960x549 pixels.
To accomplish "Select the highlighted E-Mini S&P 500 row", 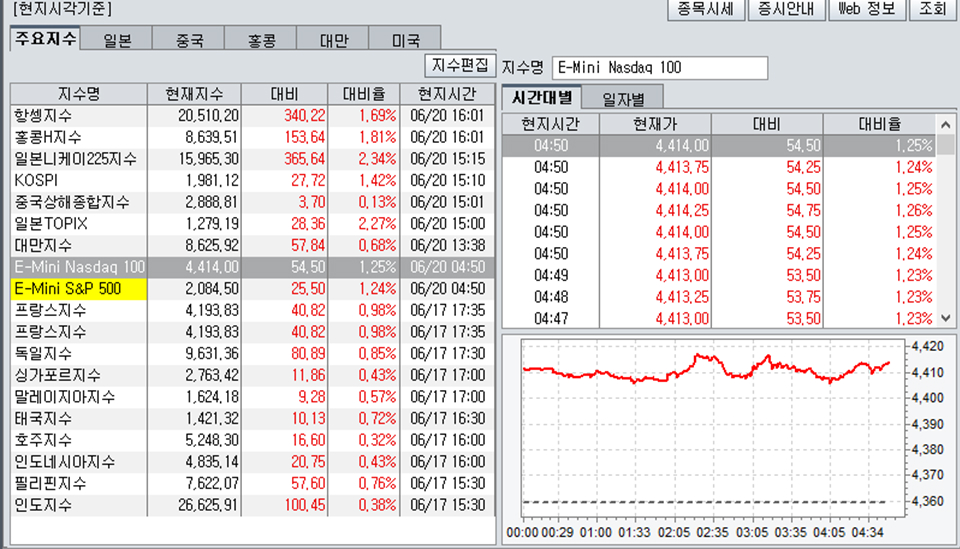I will pyautogui.click(x=79, y=288).
